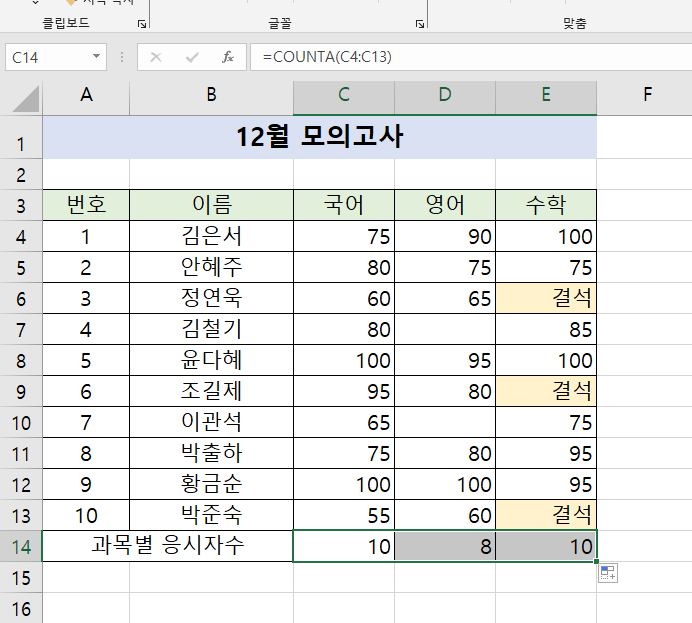Click the '과목별 응시자수' label cell

(168, 546)
